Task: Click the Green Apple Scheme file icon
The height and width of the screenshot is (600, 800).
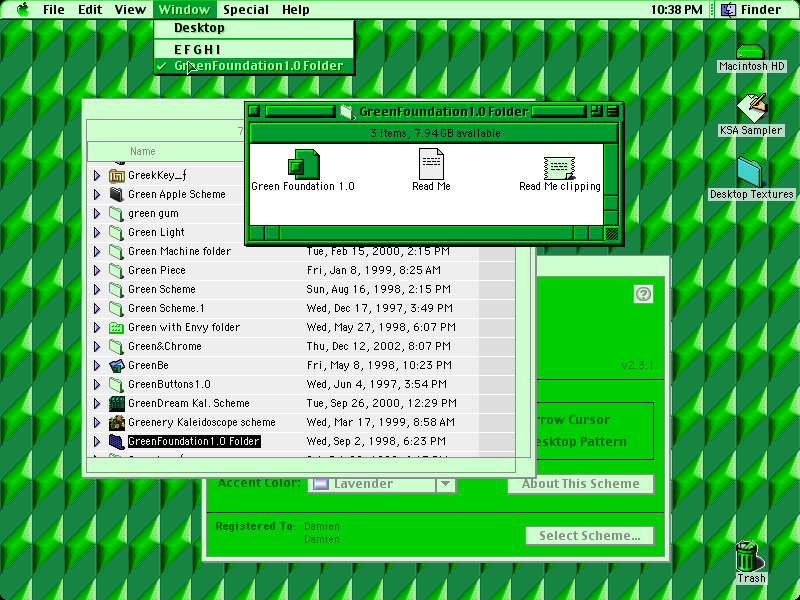Action: [x=117, y=194]
